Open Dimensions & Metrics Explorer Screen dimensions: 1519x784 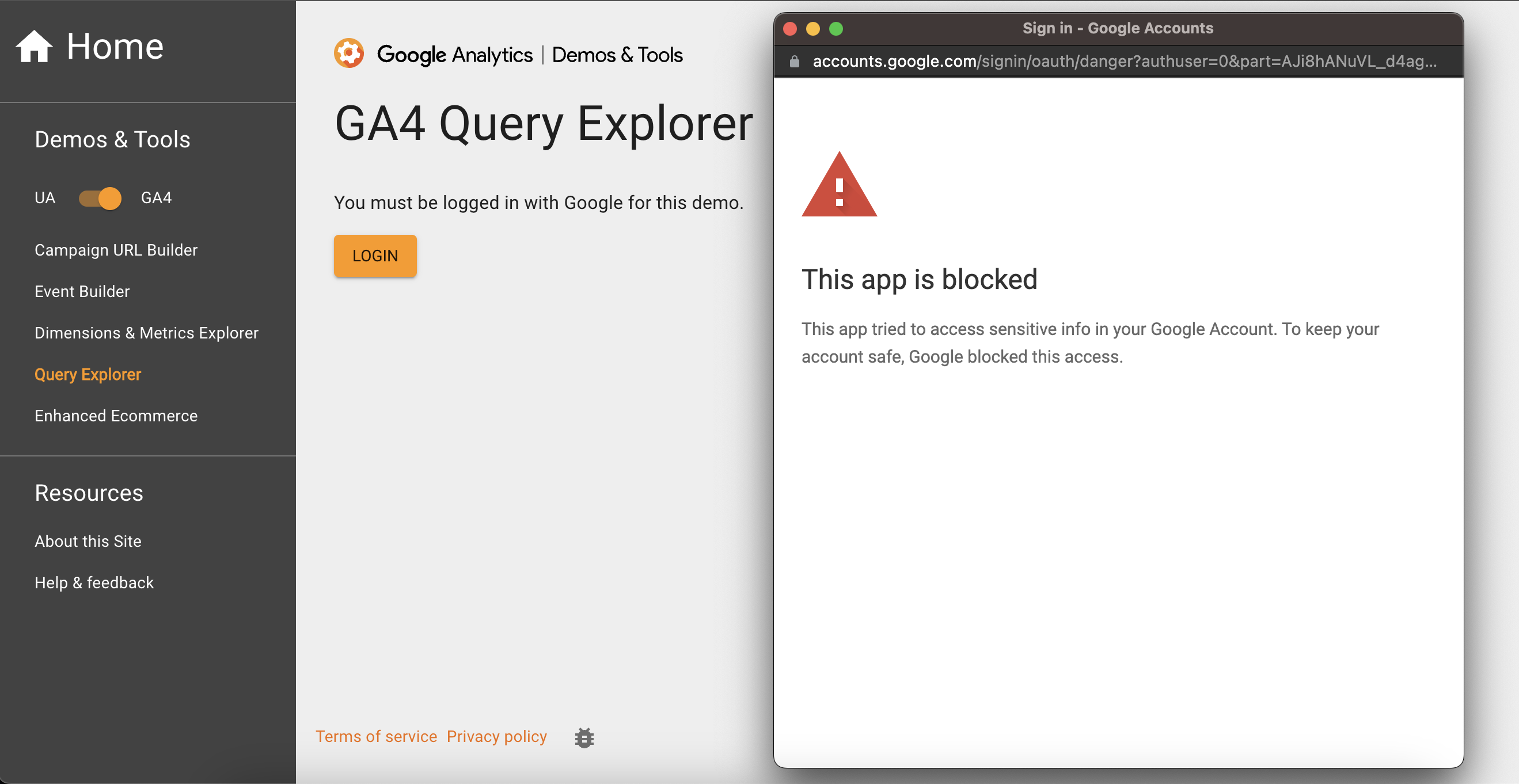146,333
